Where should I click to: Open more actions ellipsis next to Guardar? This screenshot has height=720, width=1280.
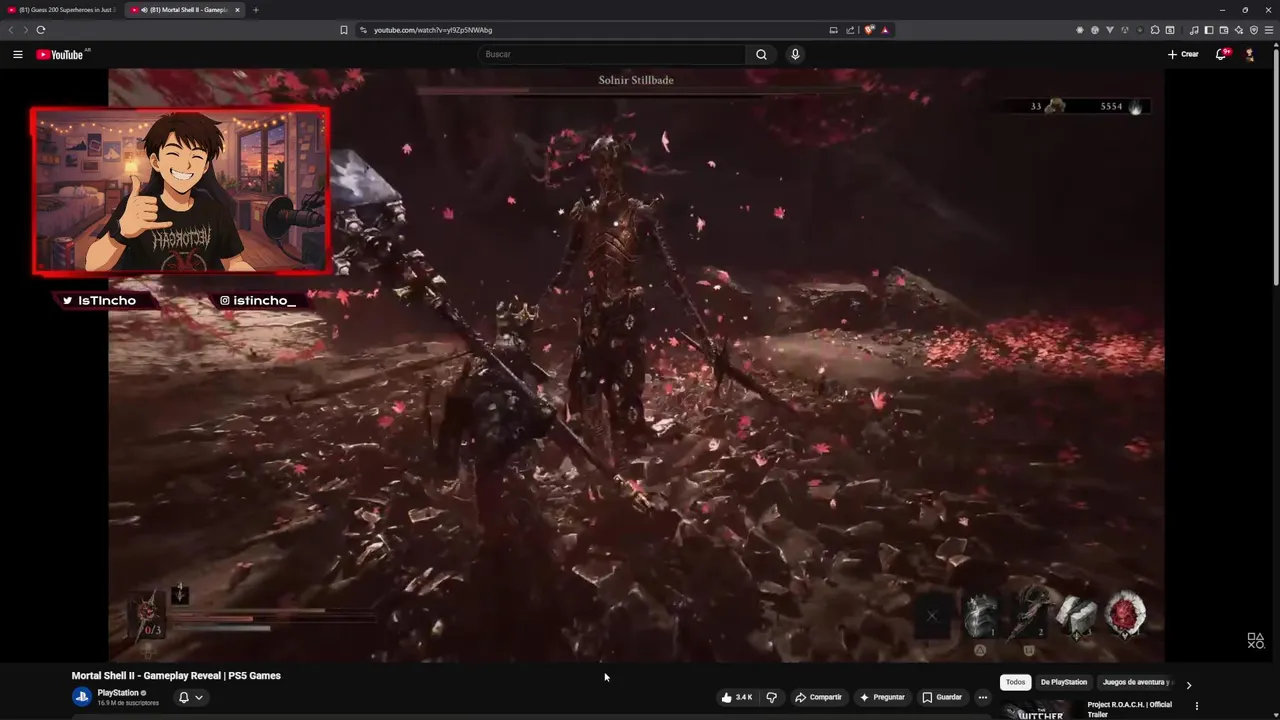[983, 697]
